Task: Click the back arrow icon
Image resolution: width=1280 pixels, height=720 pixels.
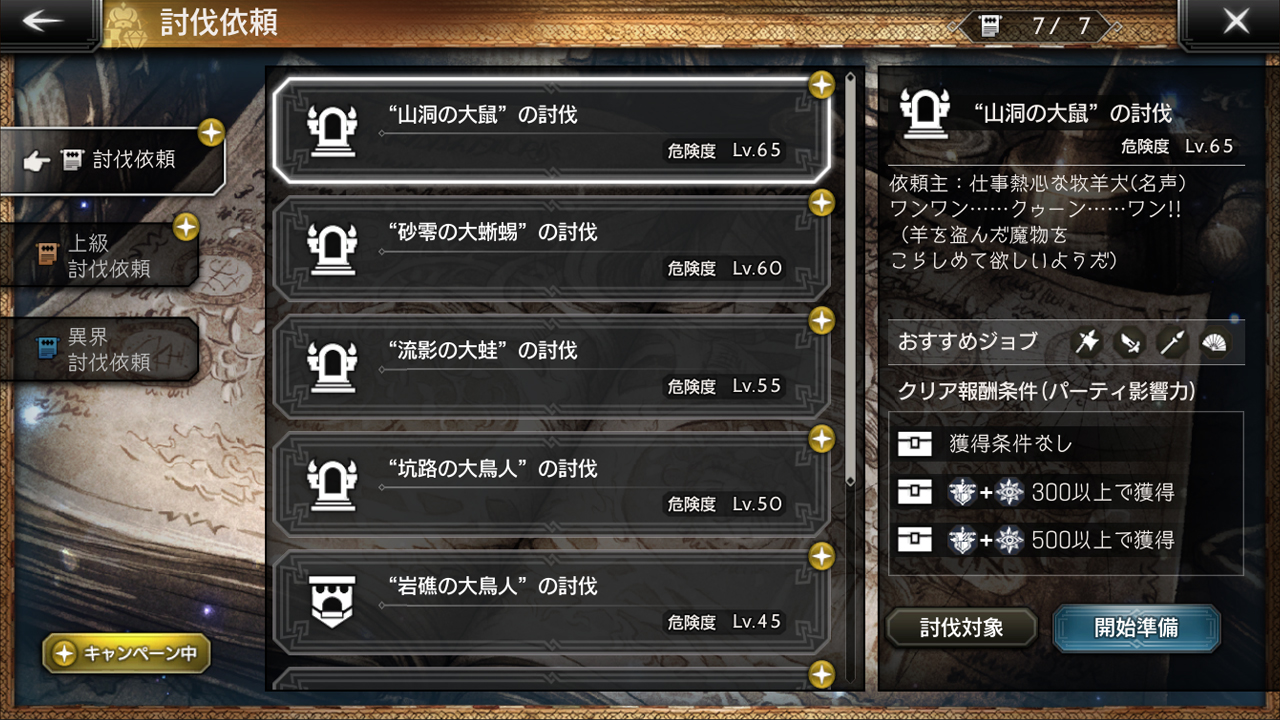Action: coord(43,22)
